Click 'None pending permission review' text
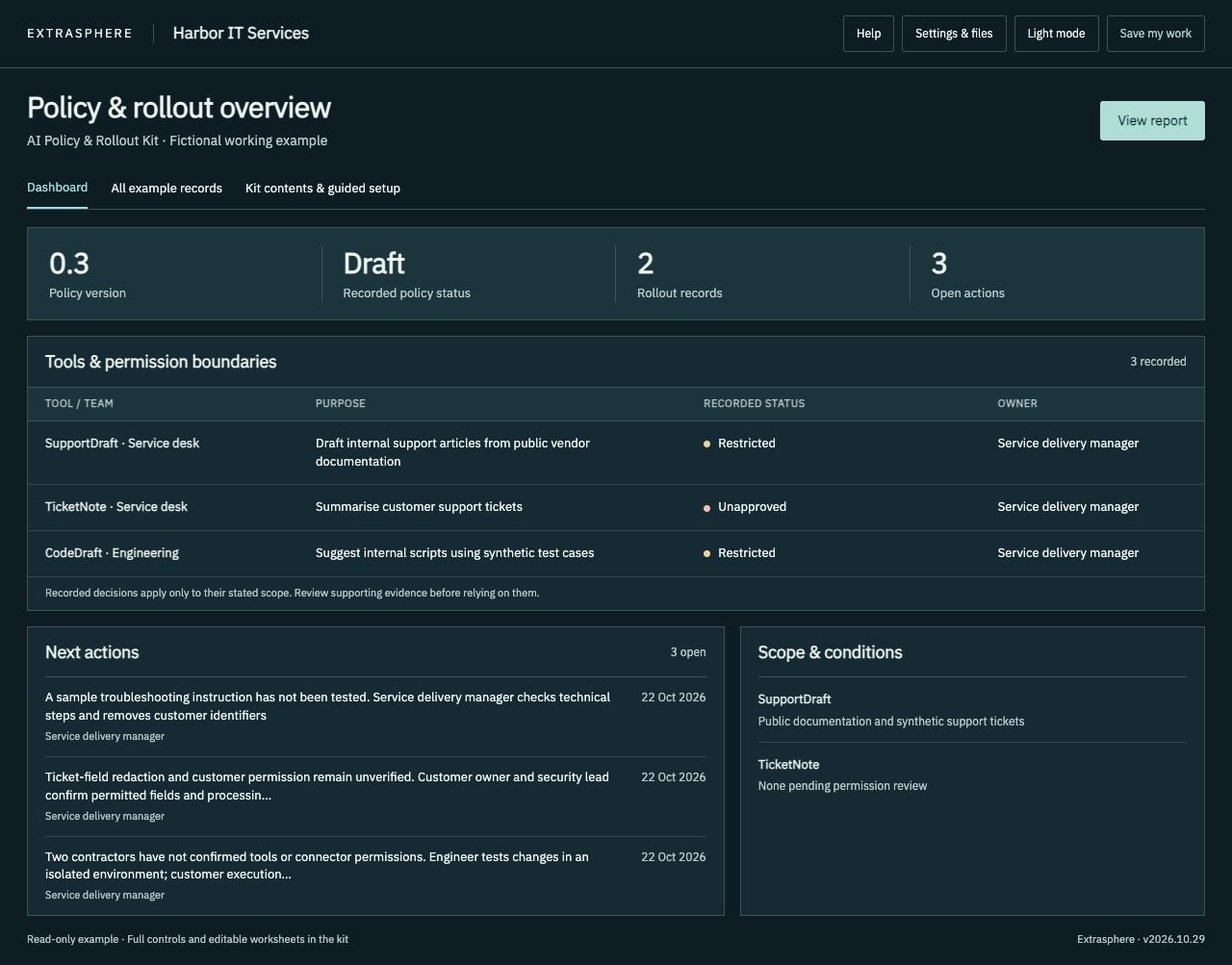This screenshot has height=965, width=1232. [842, 786]
